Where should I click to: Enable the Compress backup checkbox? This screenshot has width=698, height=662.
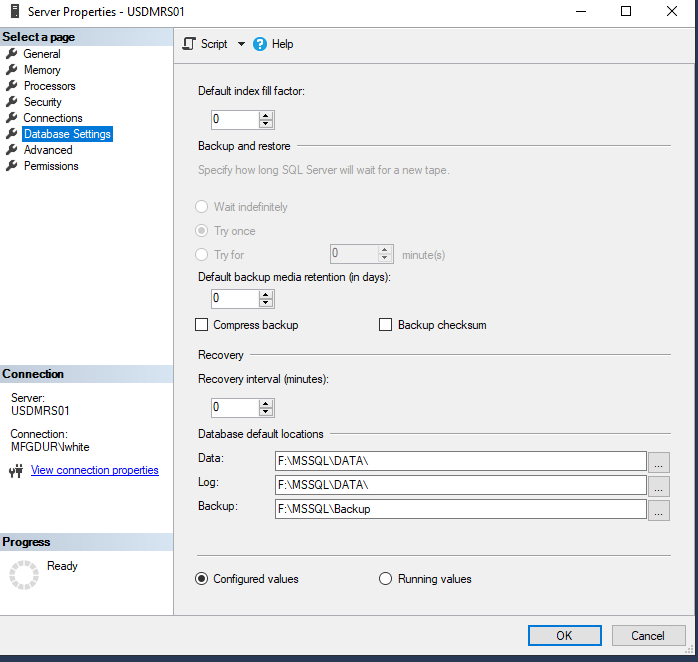[203, 325]
